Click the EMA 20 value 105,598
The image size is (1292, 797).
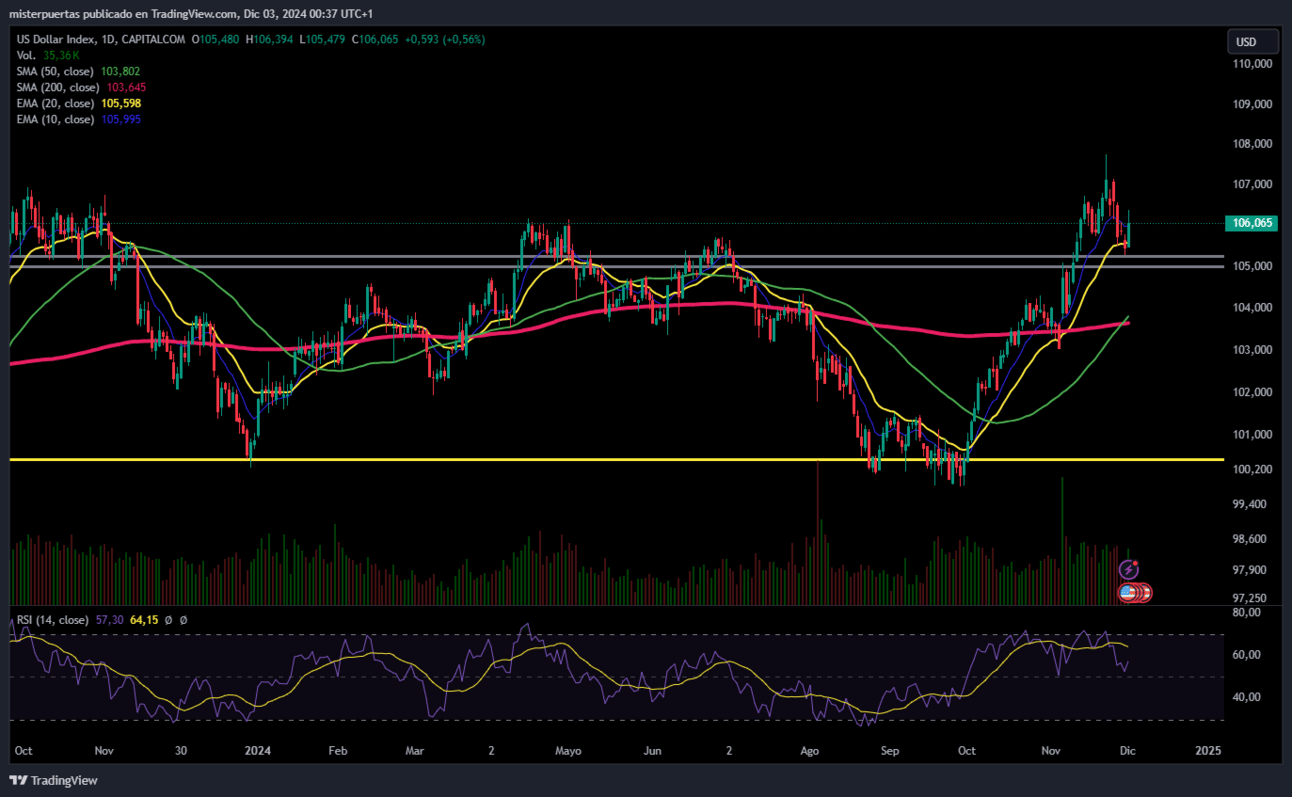[x=121, y=103]
